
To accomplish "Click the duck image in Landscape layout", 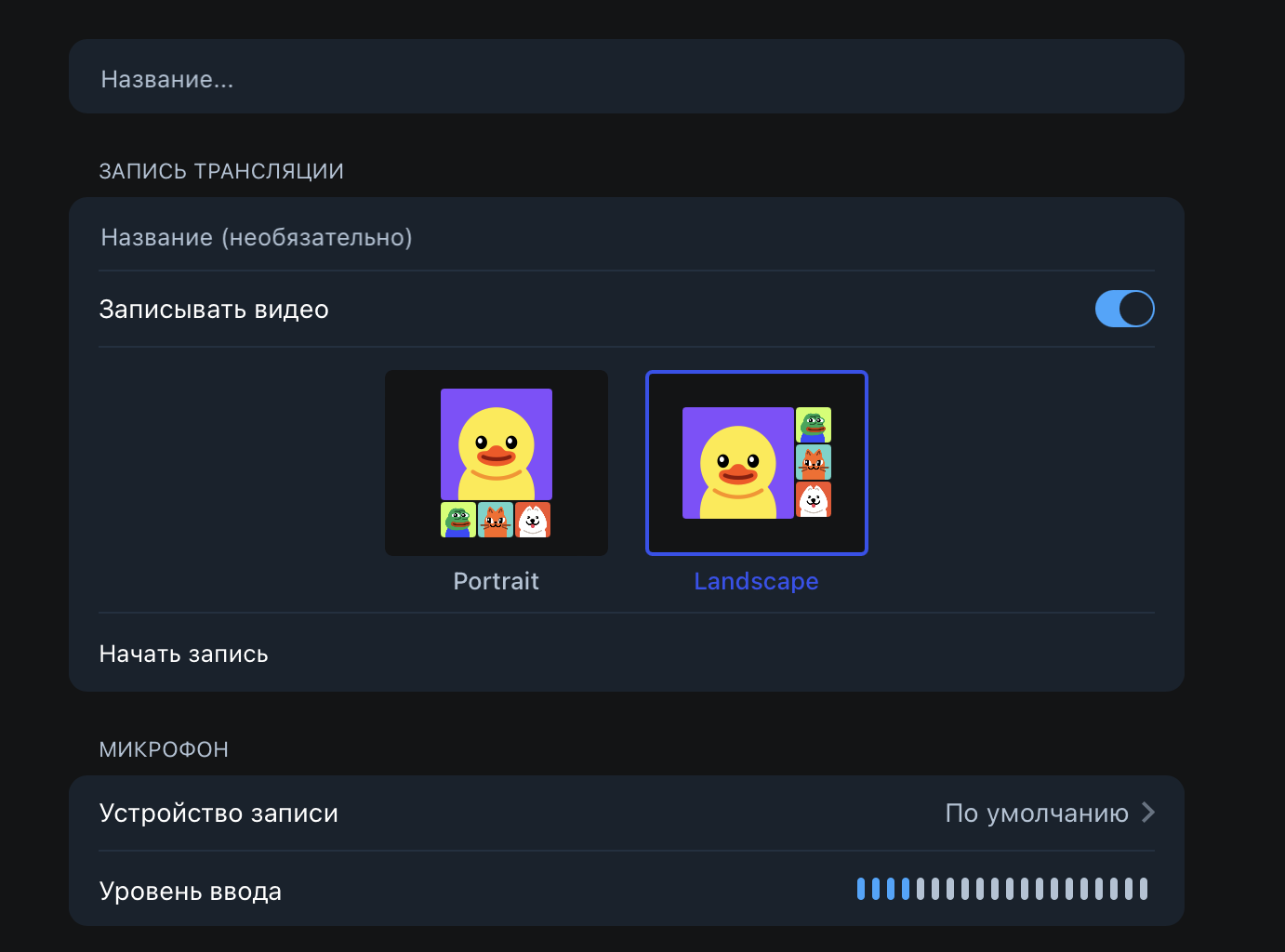I will (737, 463).
